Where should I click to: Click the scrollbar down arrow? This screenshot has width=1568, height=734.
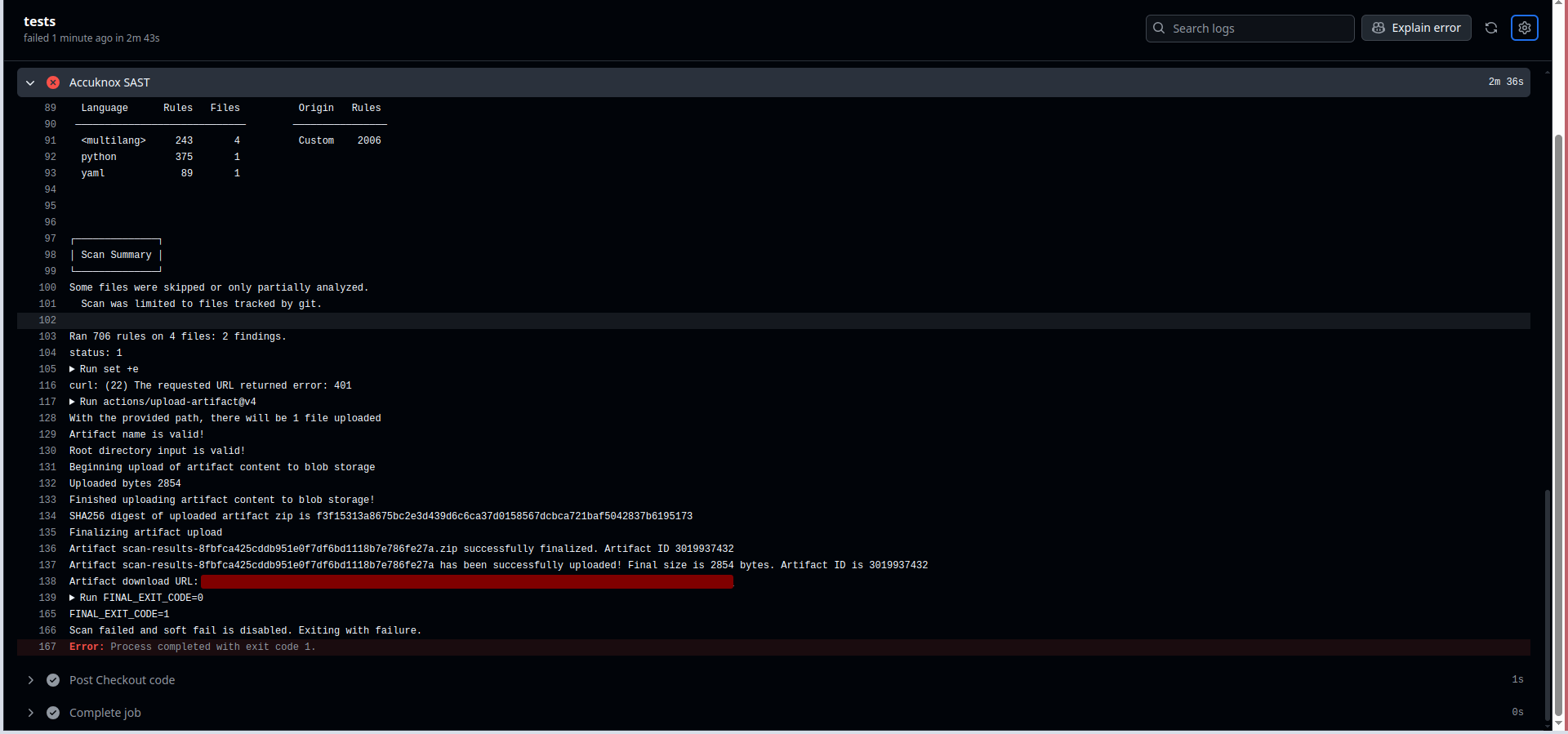pyautogui.click(x=1558, y=723)
